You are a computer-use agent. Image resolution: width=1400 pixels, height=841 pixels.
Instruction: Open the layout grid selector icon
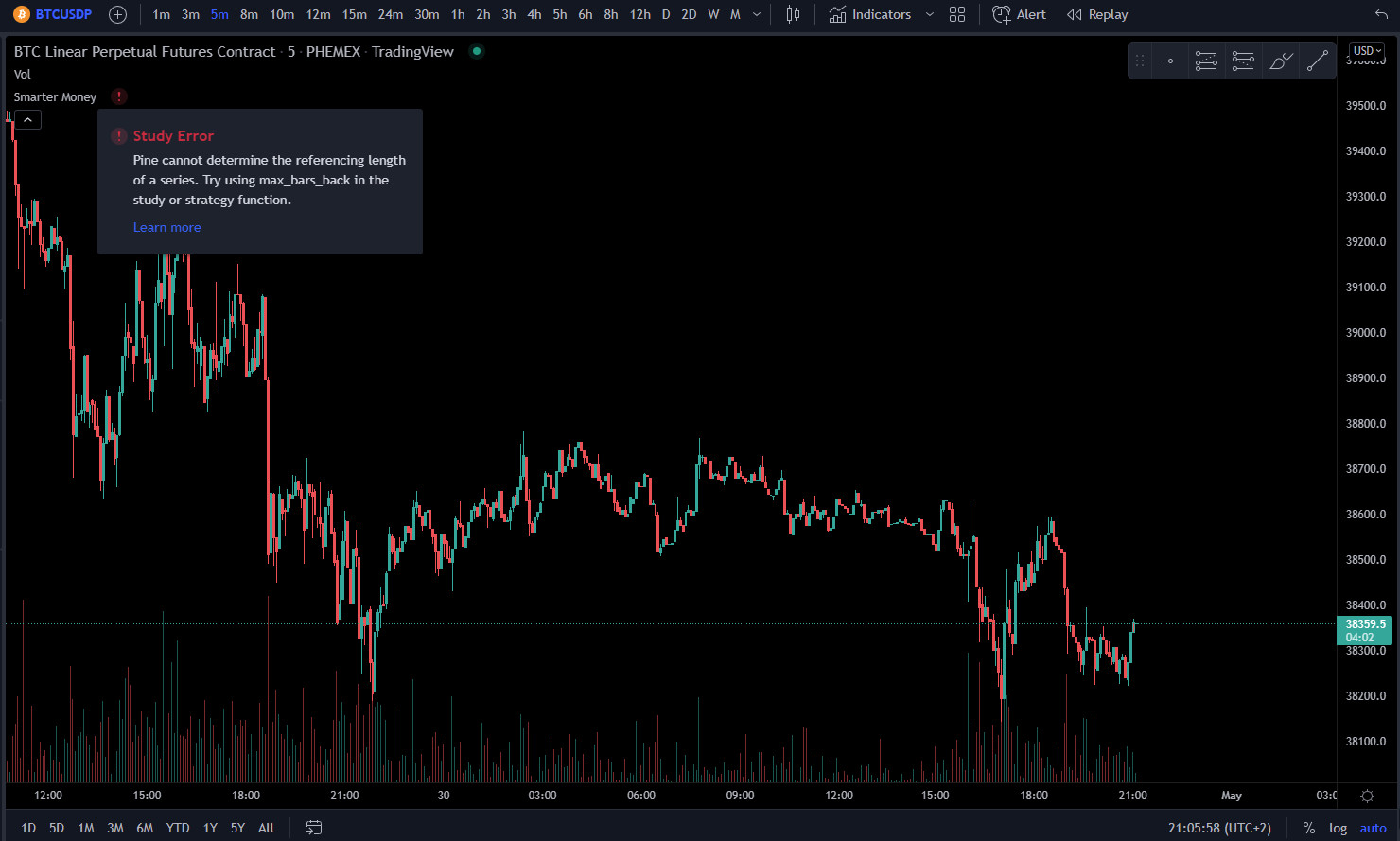pyautogui.click(x=957, y=14)
